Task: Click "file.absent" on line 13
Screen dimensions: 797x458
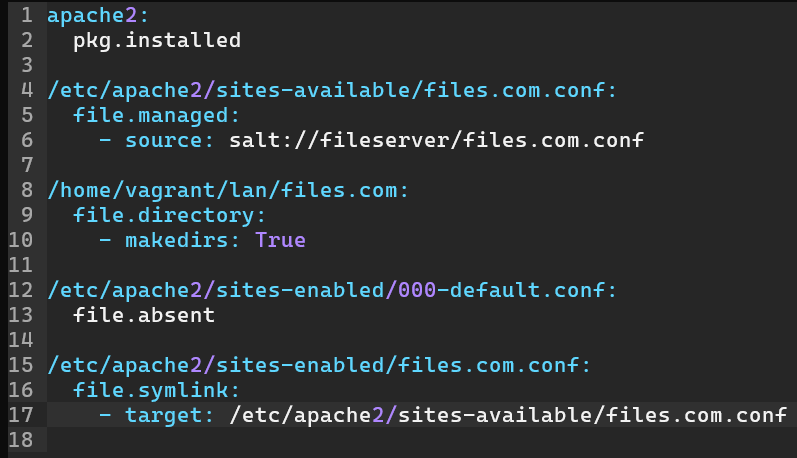Action: tap(144, 315)
